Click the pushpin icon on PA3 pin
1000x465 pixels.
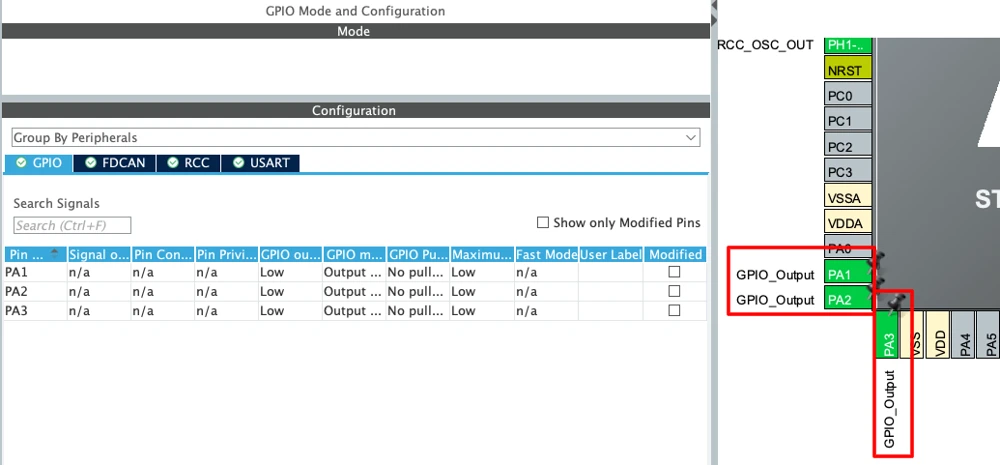tap(896, 302)
